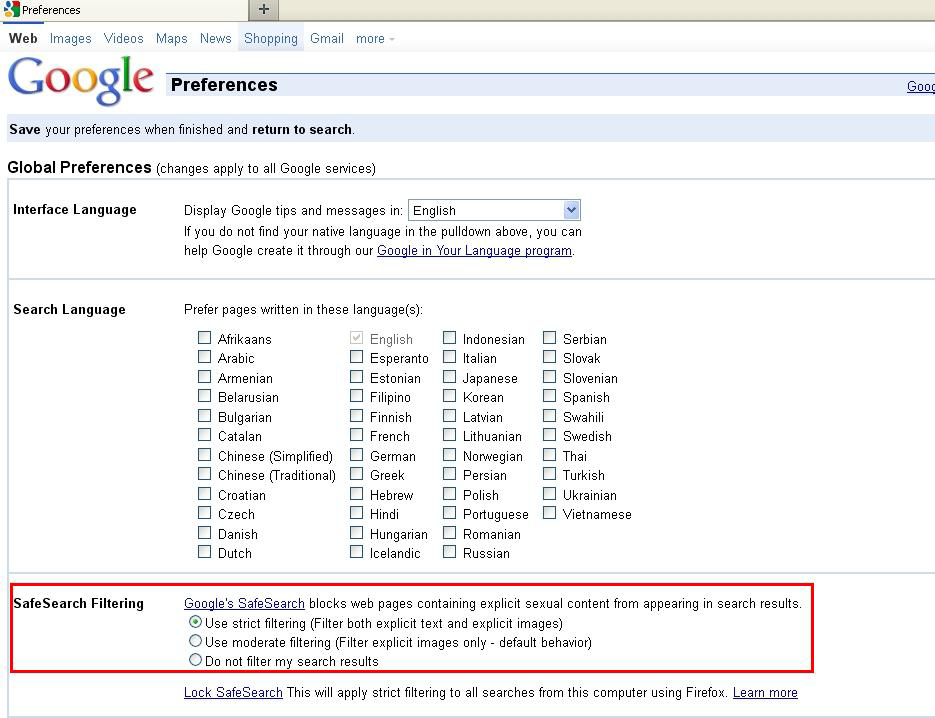Check the Italian language checkbox
Screen dimensions: 935x718
[450, 357]
